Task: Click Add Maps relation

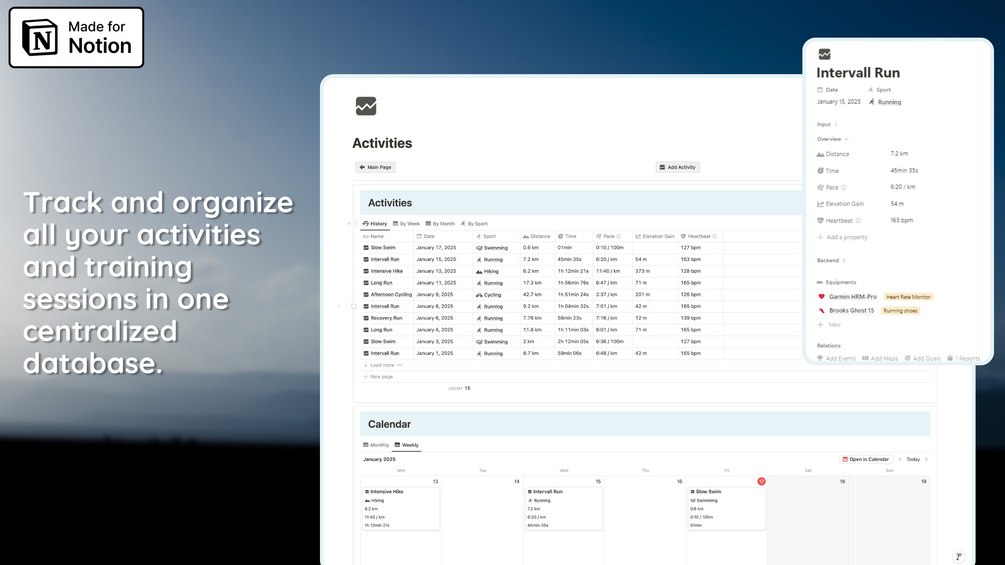Action: 880,359
